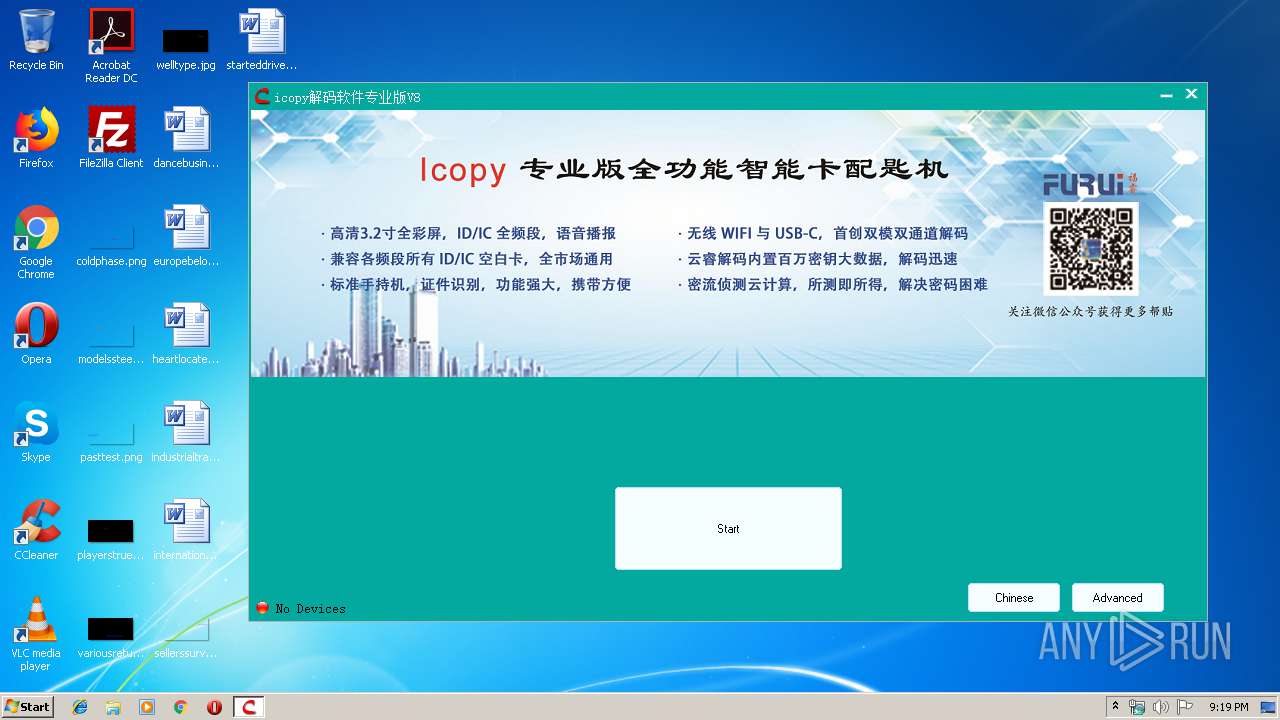Open Windows Media Player from the taskbar

pos(147,707)
